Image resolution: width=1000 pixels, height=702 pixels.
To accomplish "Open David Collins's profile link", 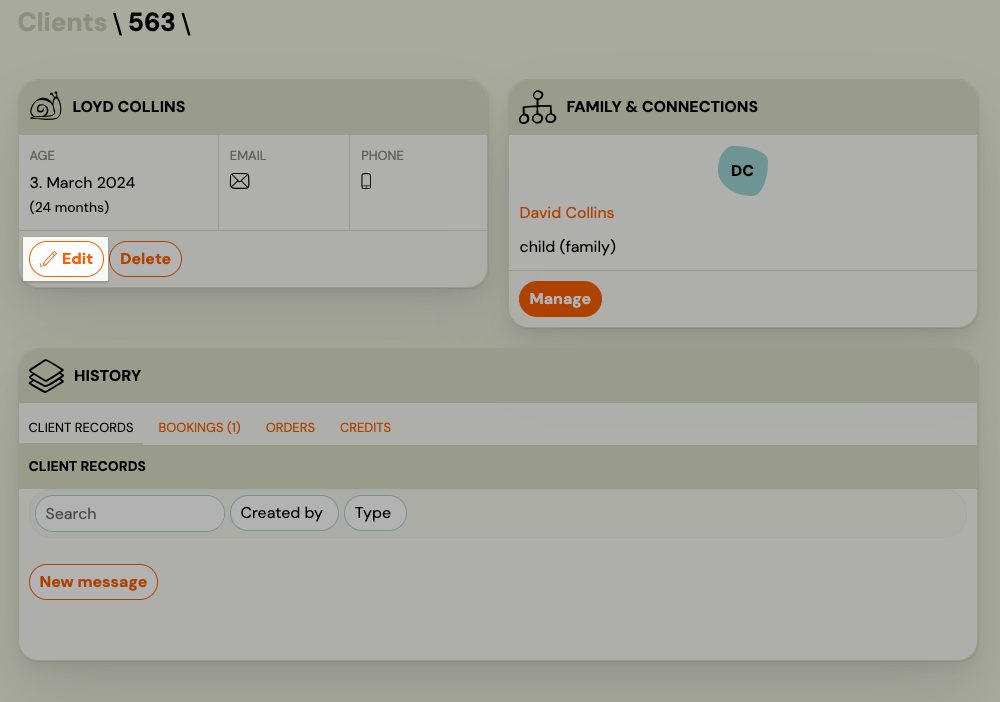I will (566, 212).
